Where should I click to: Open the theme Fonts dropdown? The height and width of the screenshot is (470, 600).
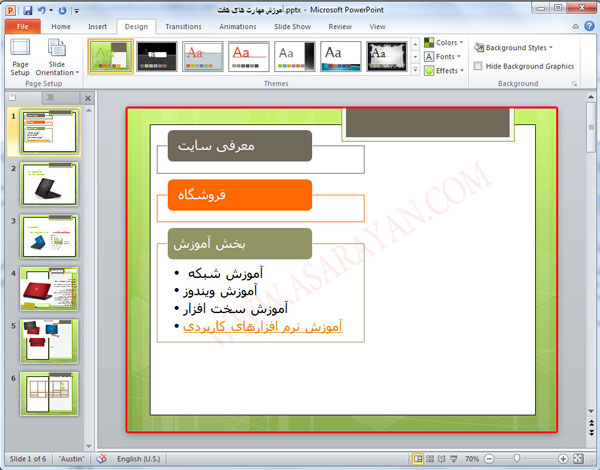tap(441, 57)
